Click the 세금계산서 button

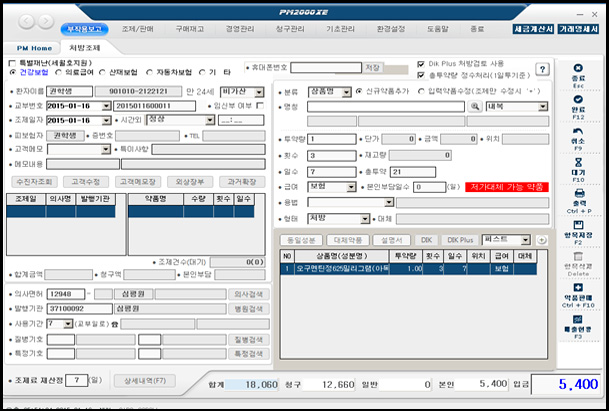click(533, 29)
